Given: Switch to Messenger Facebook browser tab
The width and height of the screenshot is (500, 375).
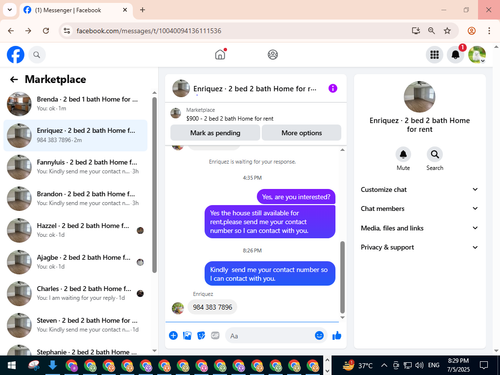Looking at the screenshot, I should [x=76, y=10].
